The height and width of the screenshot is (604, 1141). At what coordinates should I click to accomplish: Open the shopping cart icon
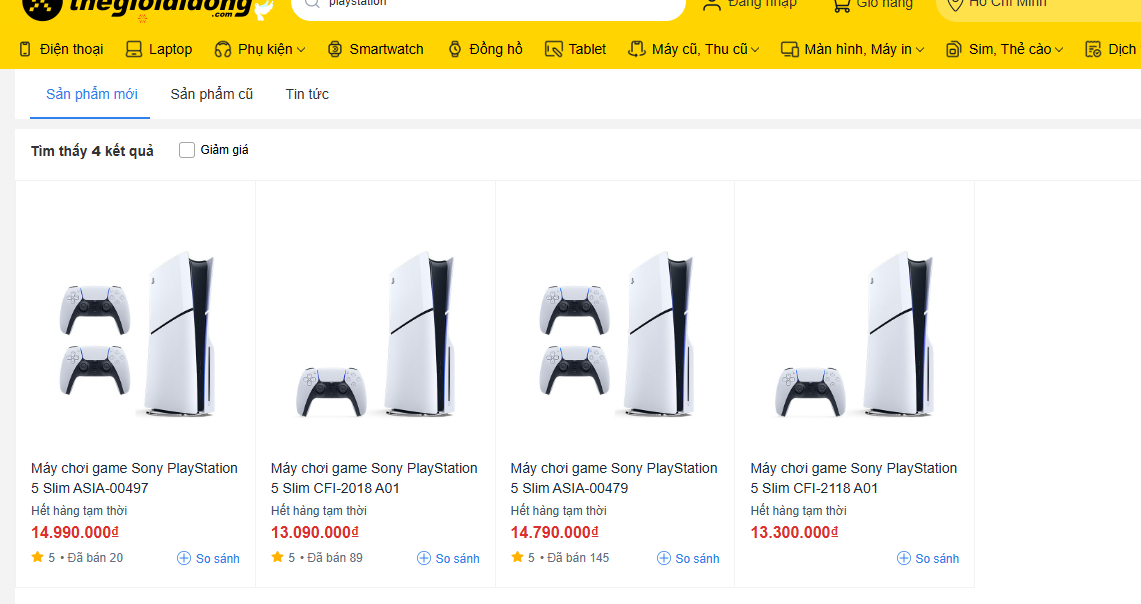(x=842, y=5)
